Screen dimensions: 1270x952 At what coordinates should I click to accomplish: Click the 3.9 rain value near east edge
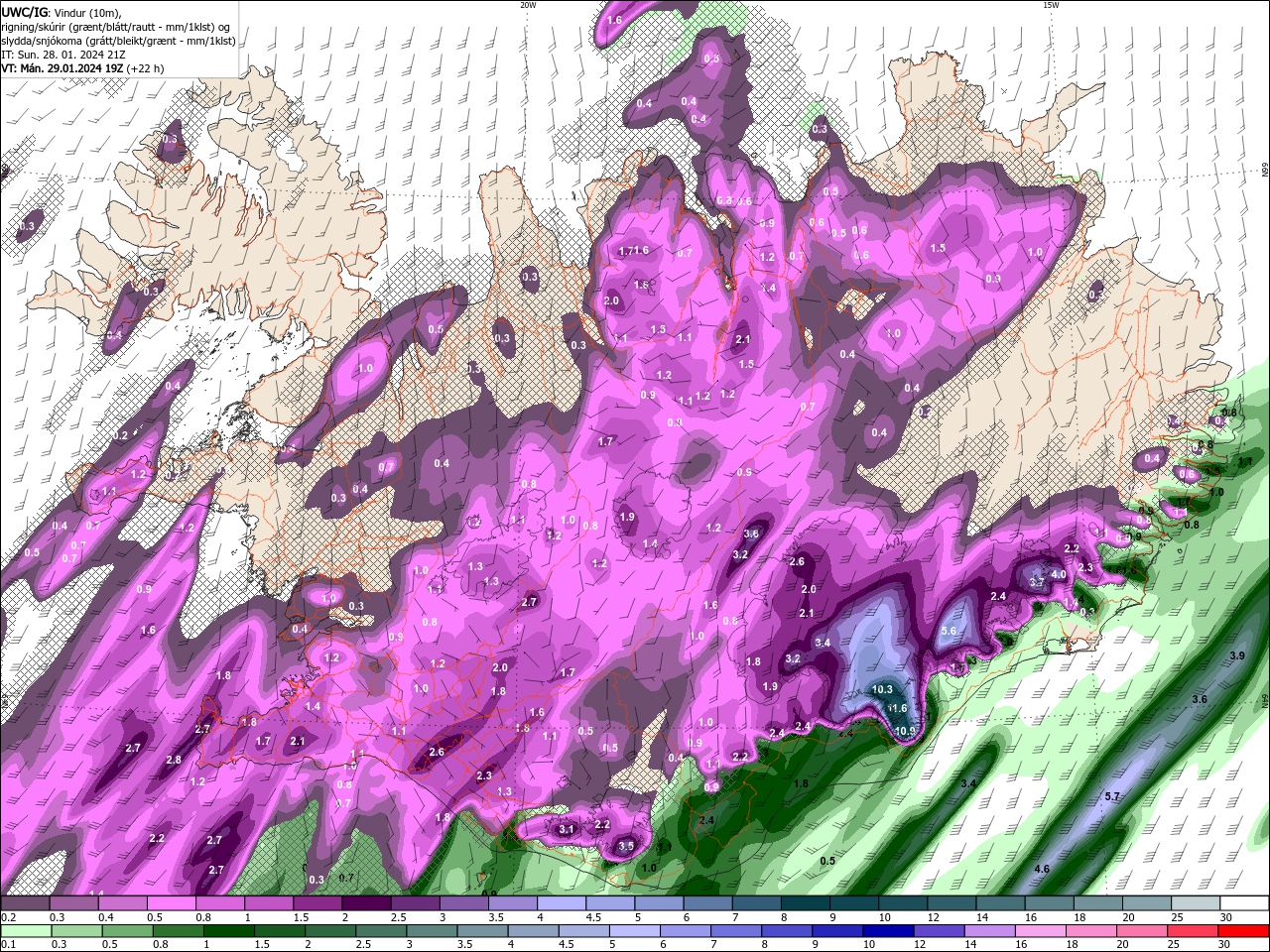click(x=1237, y=656)
